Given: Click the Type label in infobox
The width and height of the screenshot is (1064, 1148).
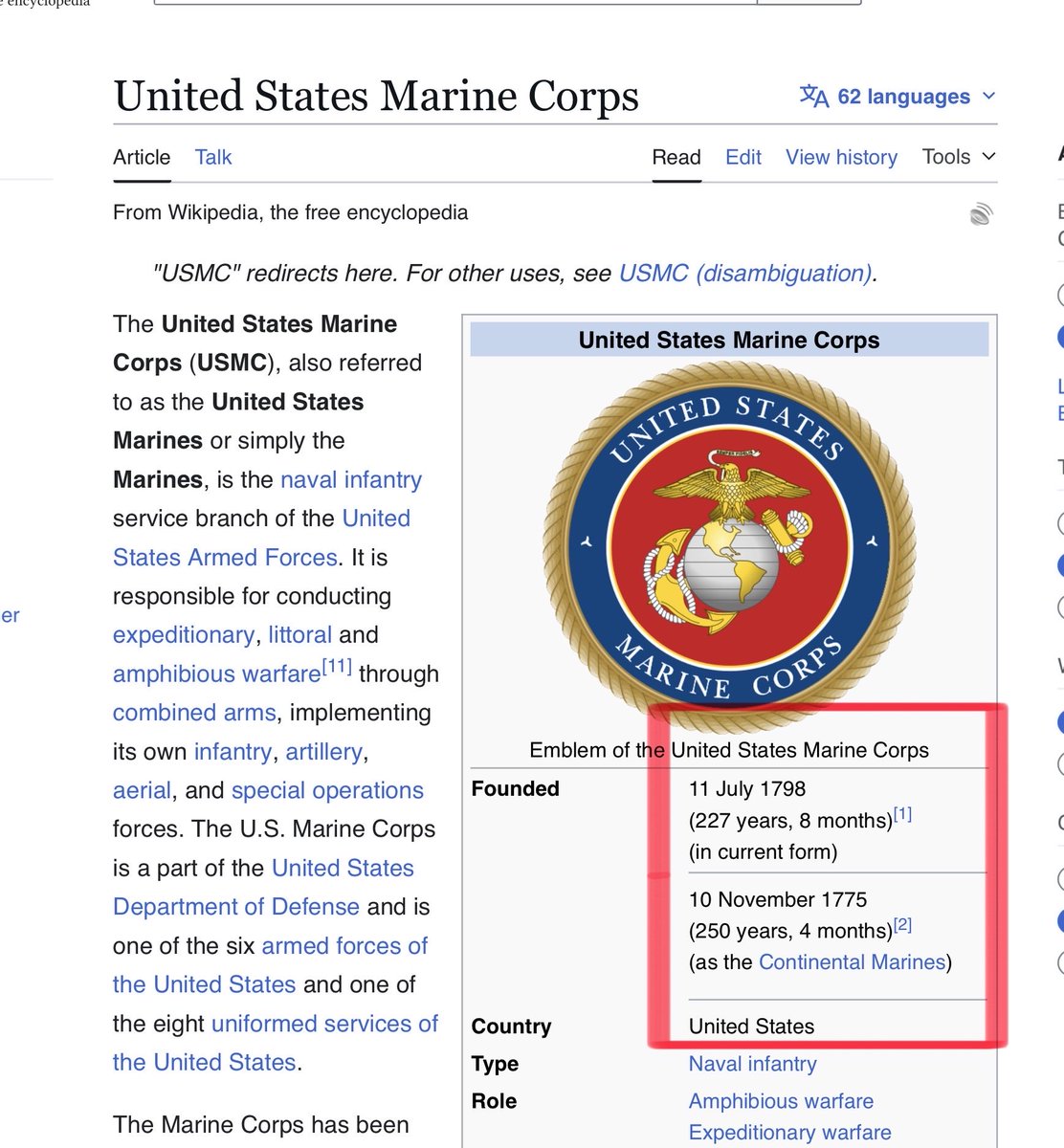Looking at the screenshot, I should coord(495,1064).
